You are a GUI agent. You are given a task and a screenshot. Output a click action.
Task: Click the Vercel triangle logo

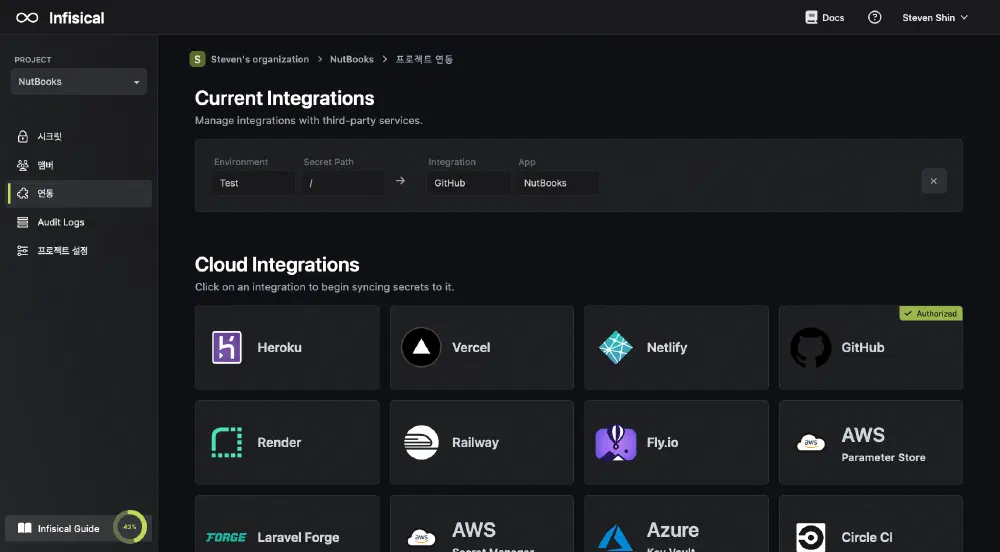[421, 347]
